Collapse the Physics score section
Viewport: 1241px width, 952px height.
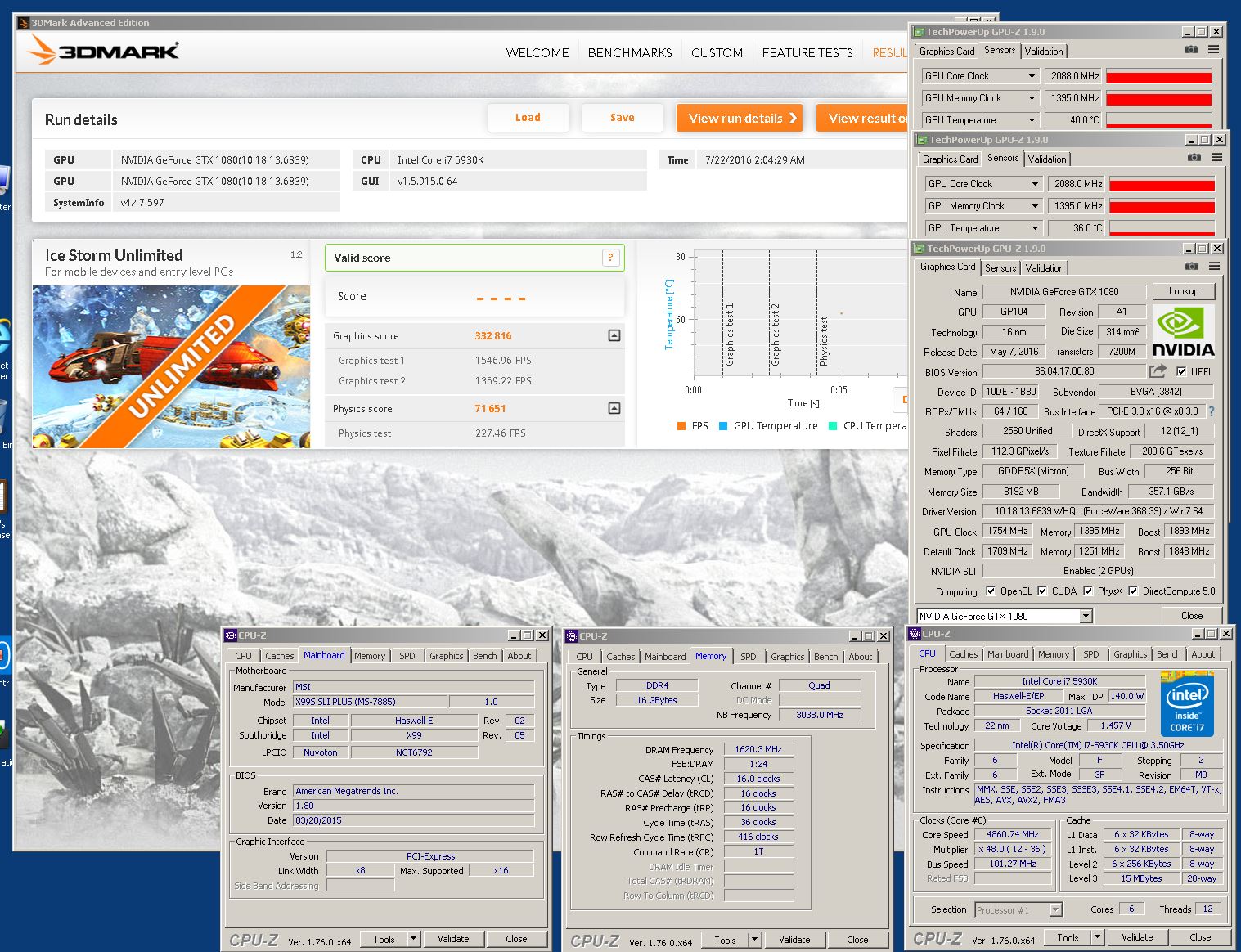(614, 408)
